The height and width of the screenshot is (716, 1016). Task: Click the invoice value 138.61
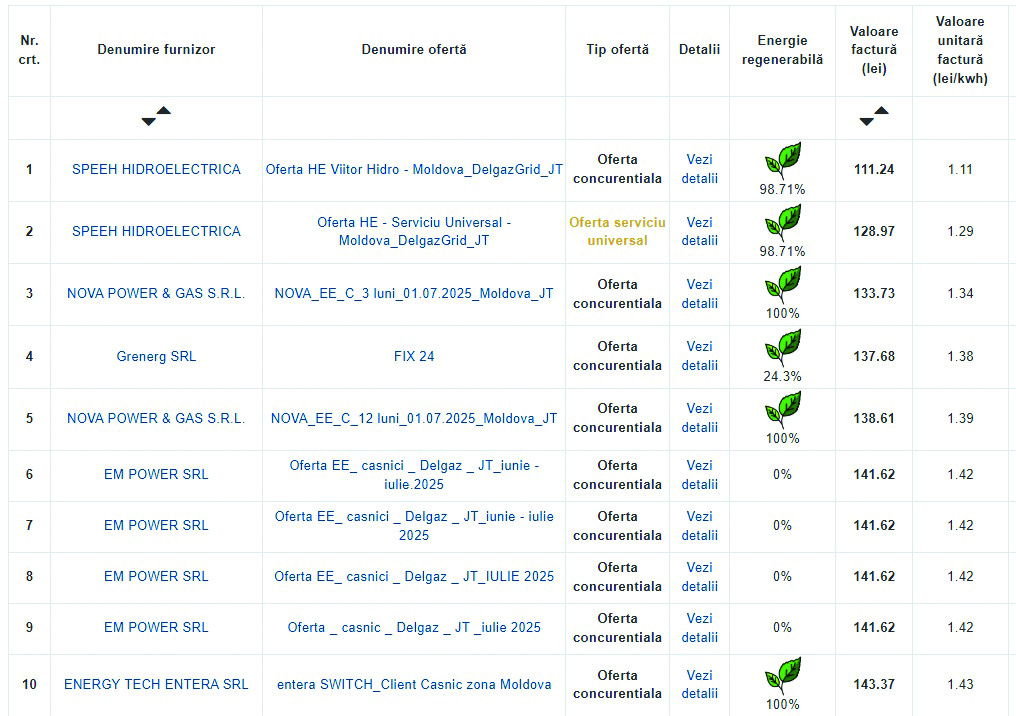(x=874, y=419)
